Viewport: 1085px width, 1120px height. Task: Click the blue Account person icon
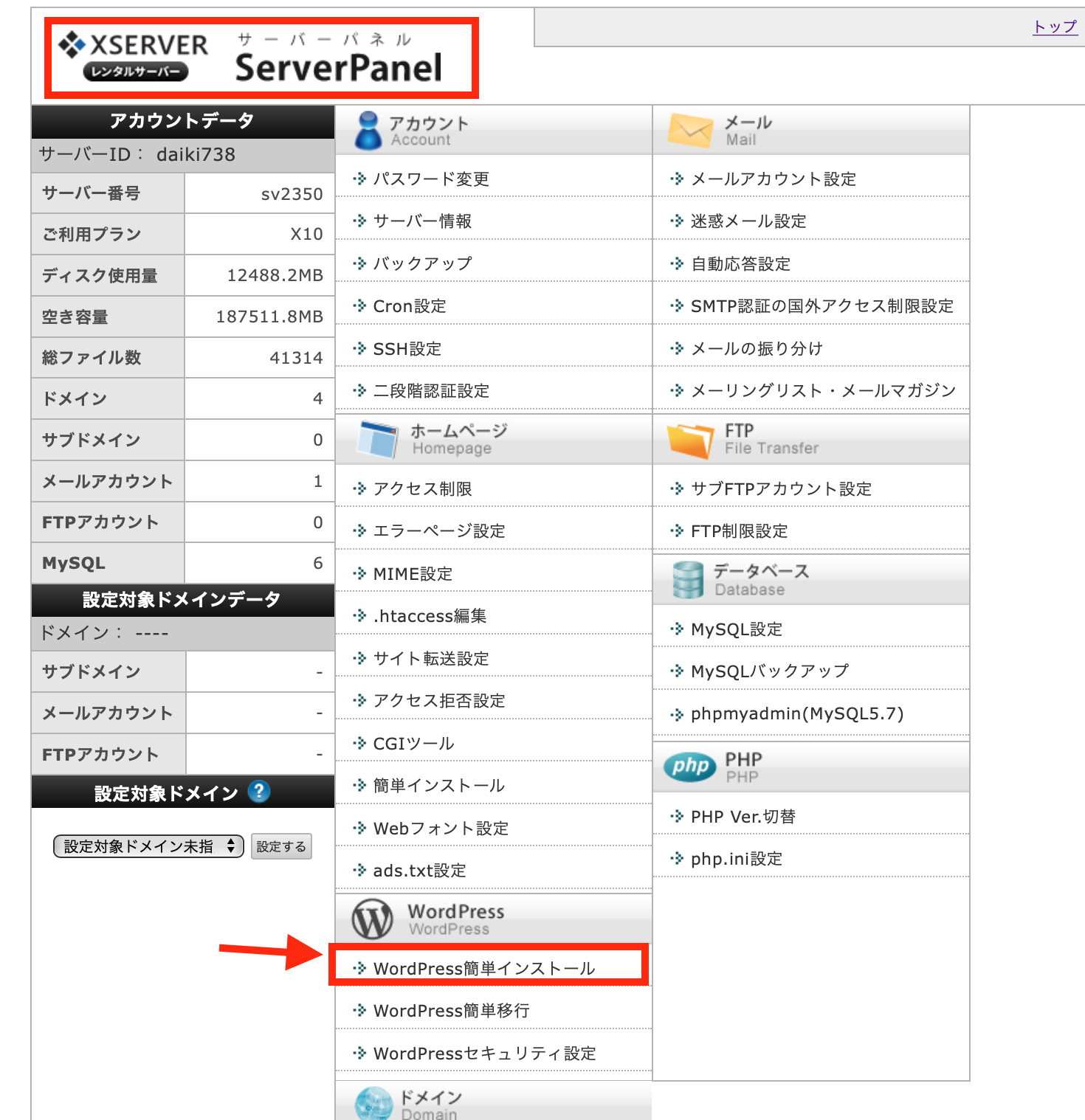pyautogui.click(x=368, y=131)
